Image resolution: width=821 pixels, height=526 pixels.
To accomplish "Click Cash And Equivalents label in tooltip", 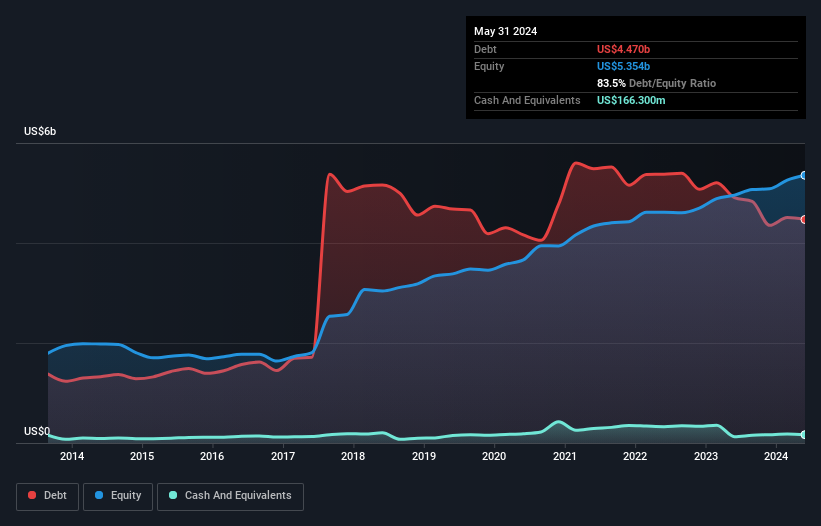I will (527, 100).
